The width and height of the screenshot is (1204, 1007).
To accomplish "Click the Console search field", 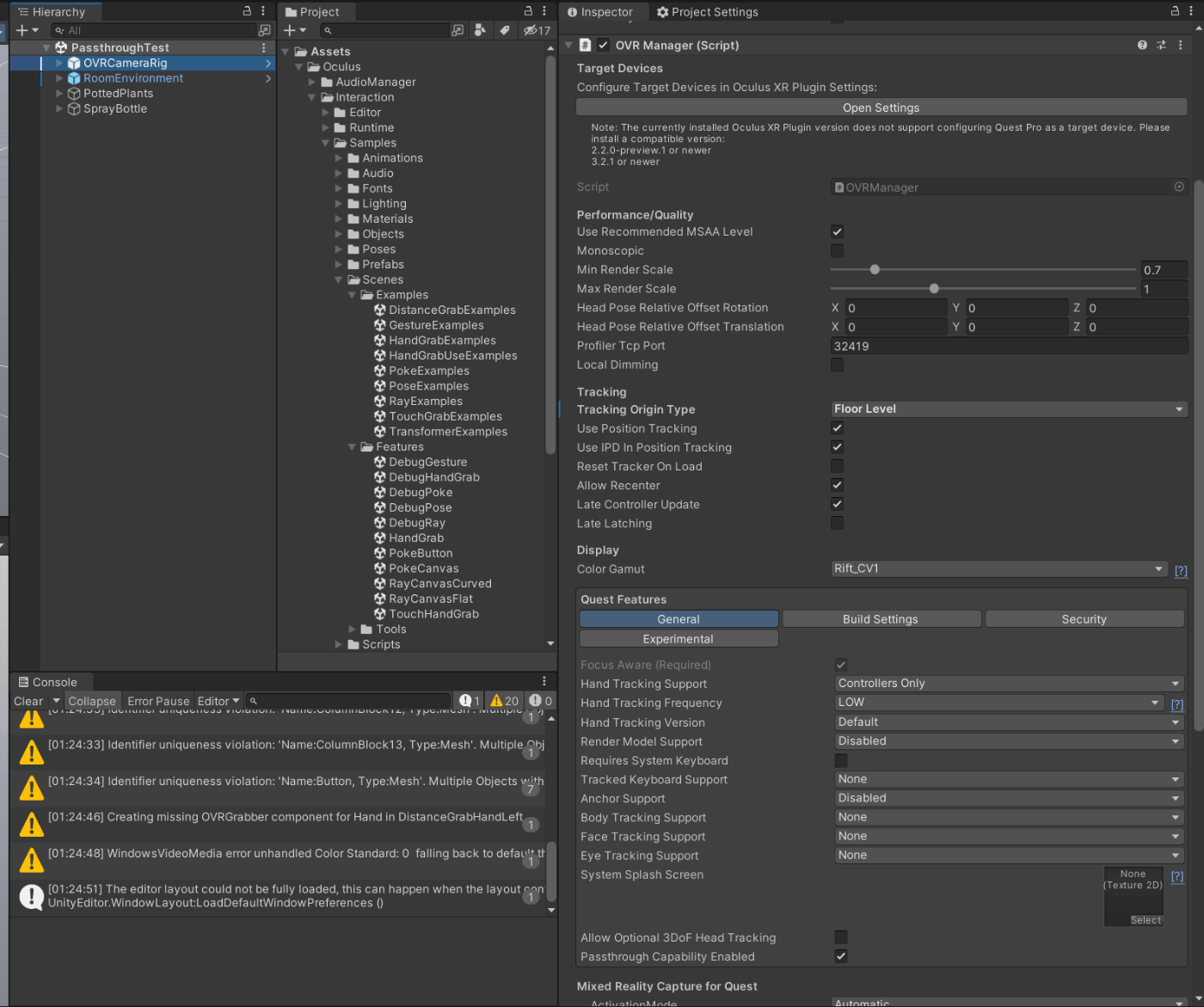I will (x=347, y=701).
